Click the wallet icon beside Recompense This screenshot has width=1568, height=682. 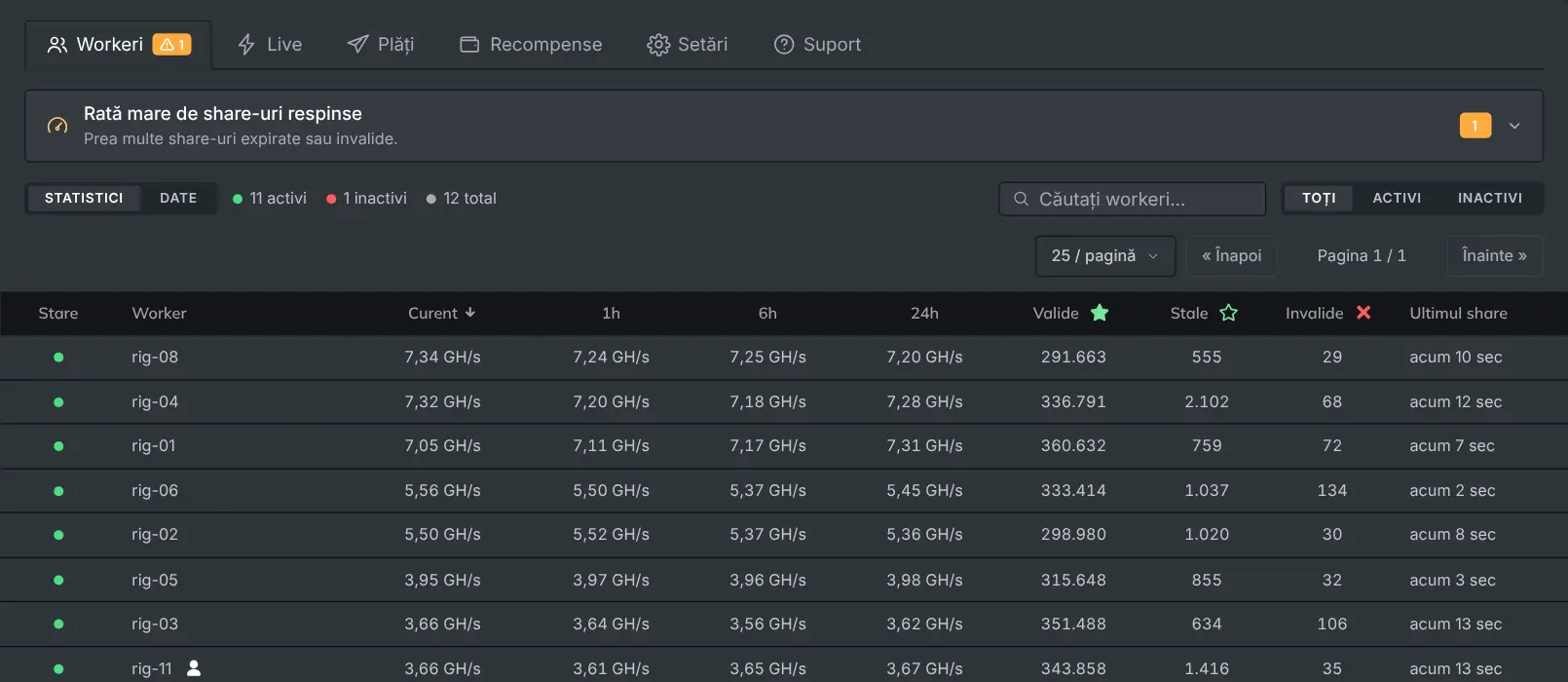tap(469, 45)
